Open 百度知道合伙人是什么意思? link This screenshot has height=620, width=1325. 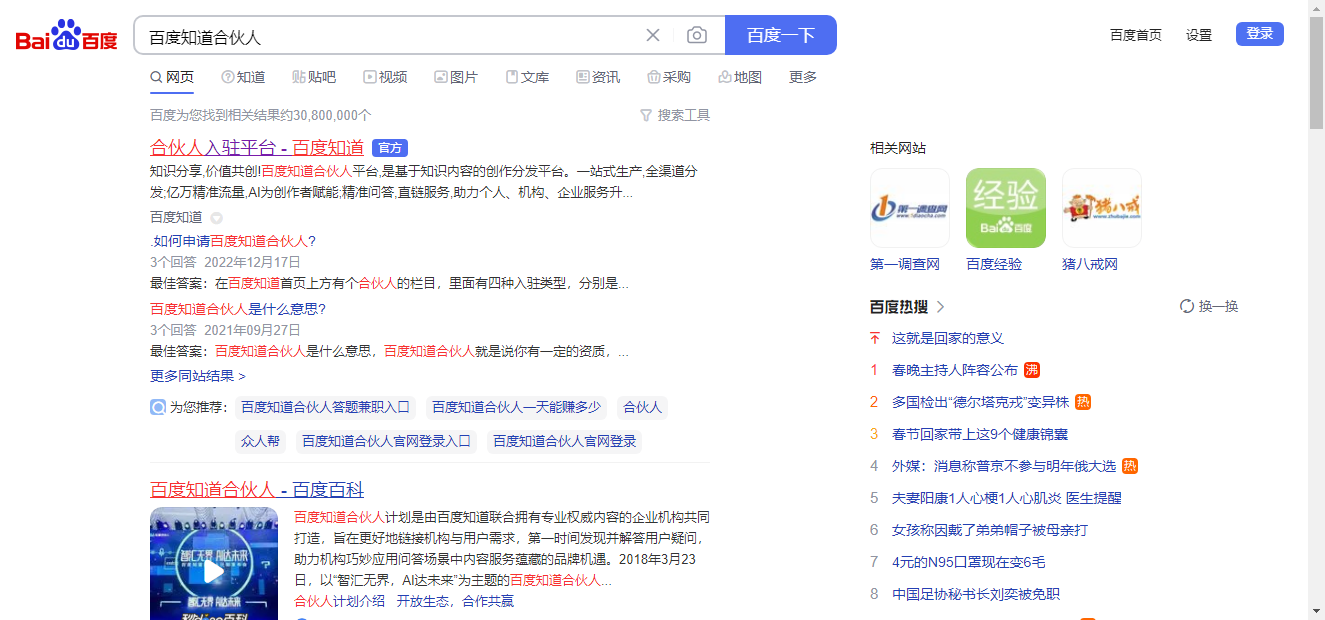click(238, 309)
